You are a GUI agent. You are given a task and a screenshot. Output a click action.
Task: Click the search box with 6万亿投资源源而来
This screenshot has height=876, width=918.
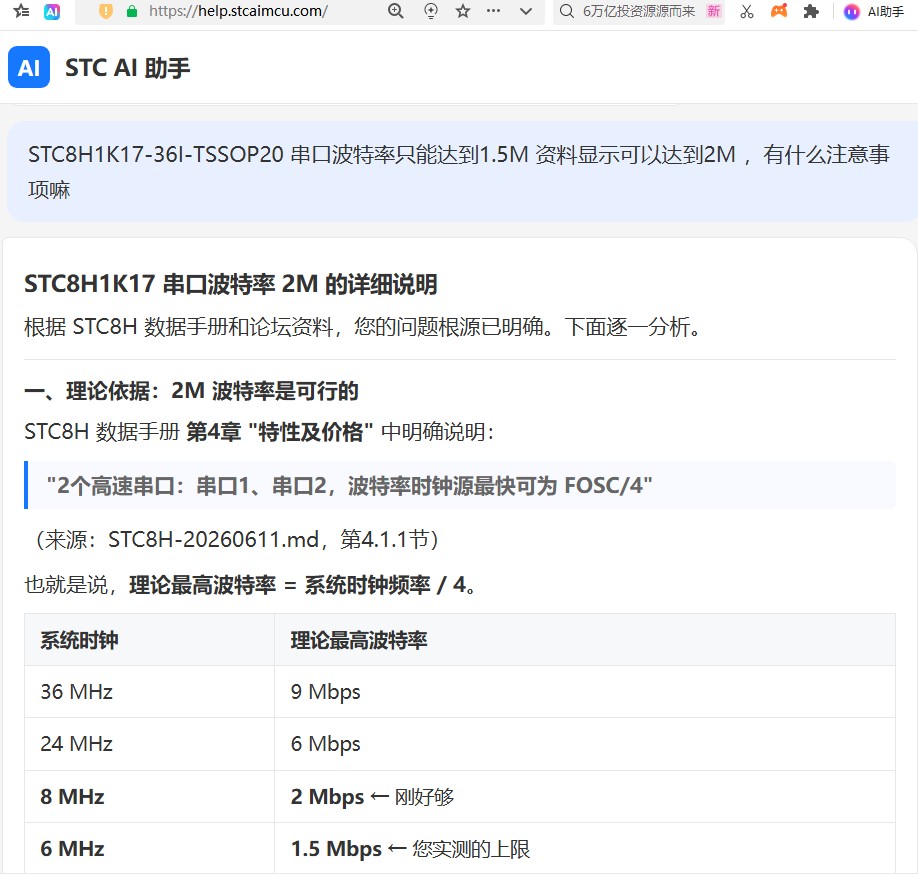(638, 11)
